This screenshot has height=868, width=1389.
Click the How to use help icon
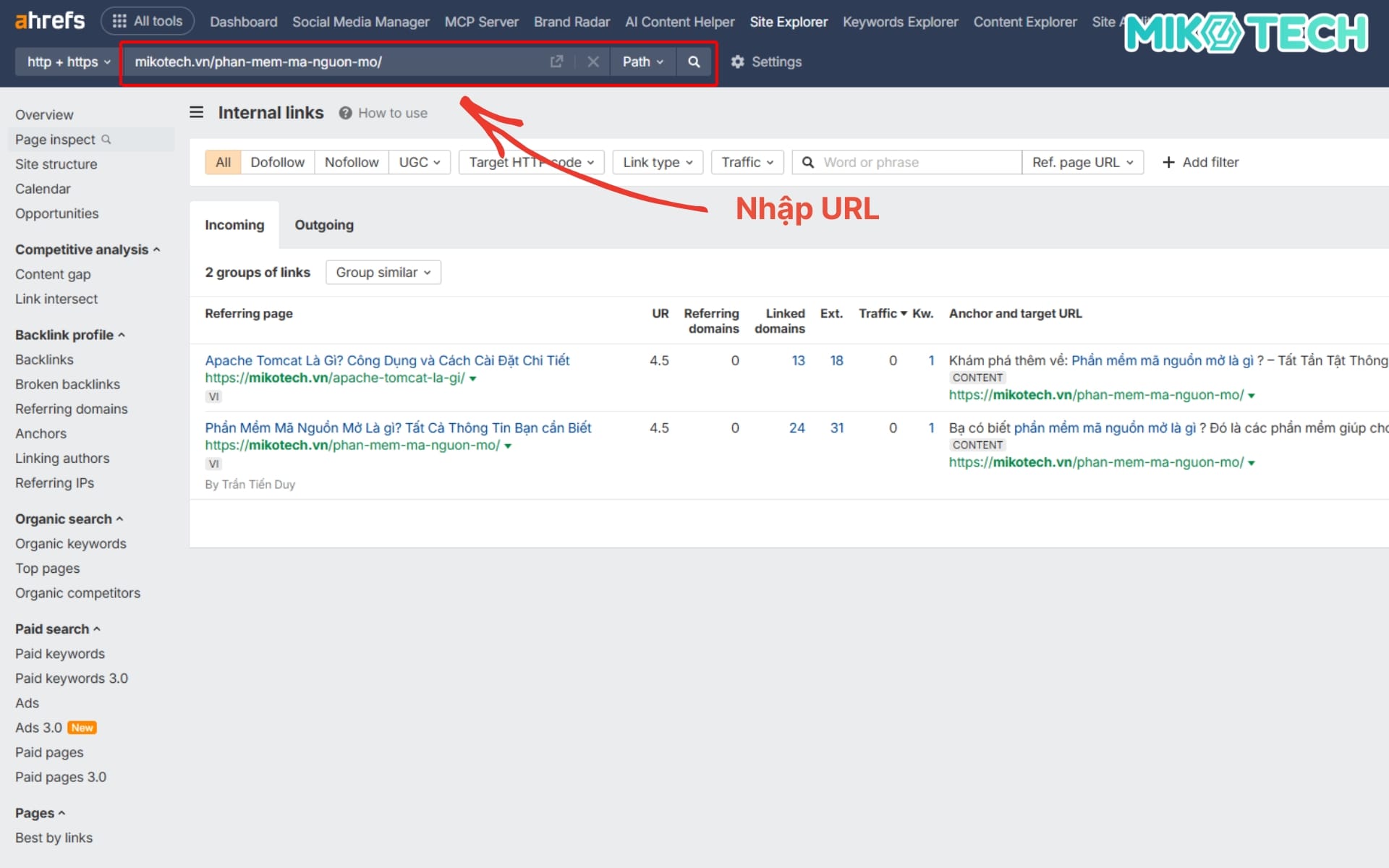[x=345, y=113]
